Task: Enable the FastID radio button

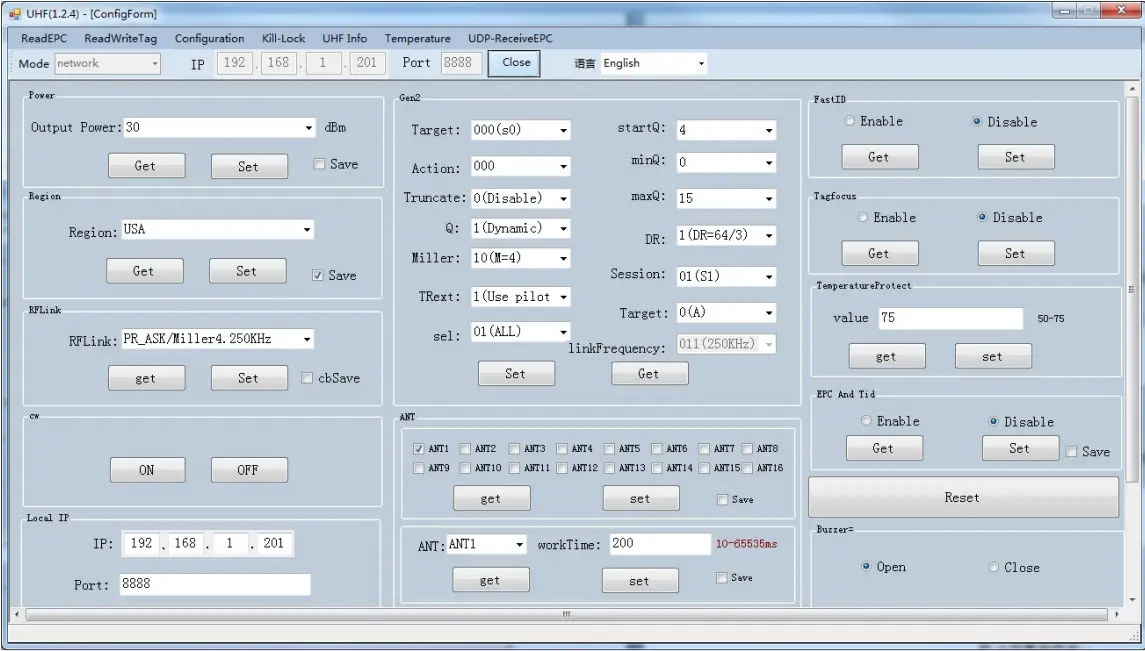Action: (847, 120)
